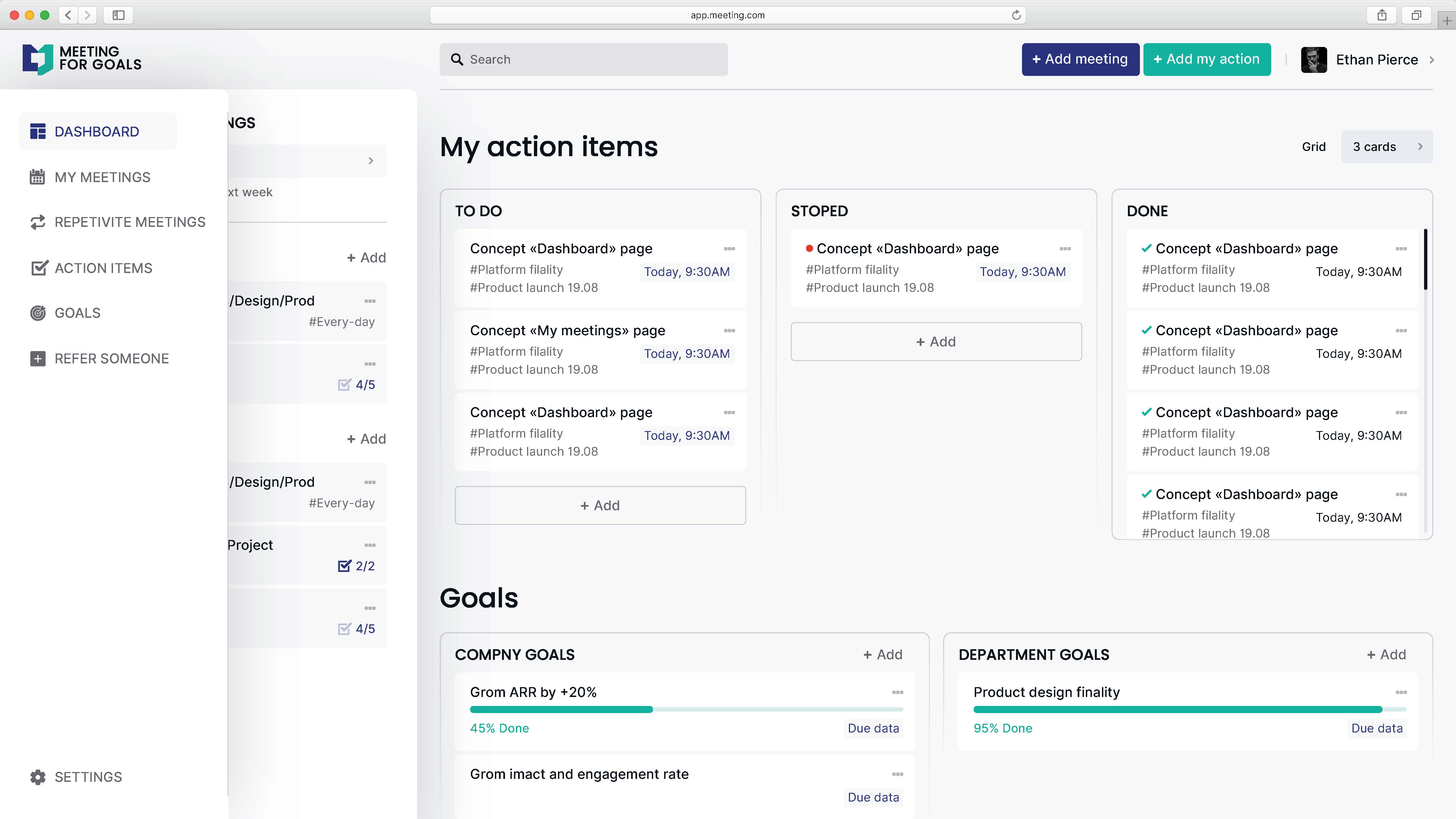Image resolution: width=1456 pixels, height=819 pixels.
Task: Click the Add my action button
Action: pos(1207,59)
